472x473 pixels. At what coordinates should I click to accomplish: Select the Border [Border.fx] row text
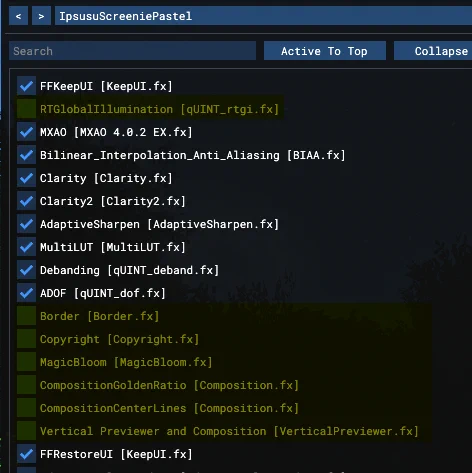click(x=99, y=316)
